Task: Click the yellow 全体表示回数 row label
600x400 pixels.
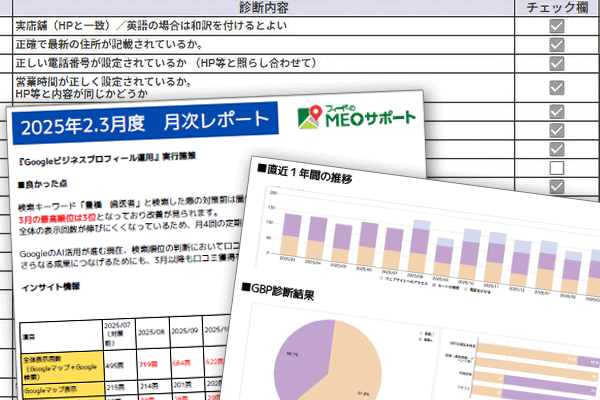Action: (x=62, y=367)
